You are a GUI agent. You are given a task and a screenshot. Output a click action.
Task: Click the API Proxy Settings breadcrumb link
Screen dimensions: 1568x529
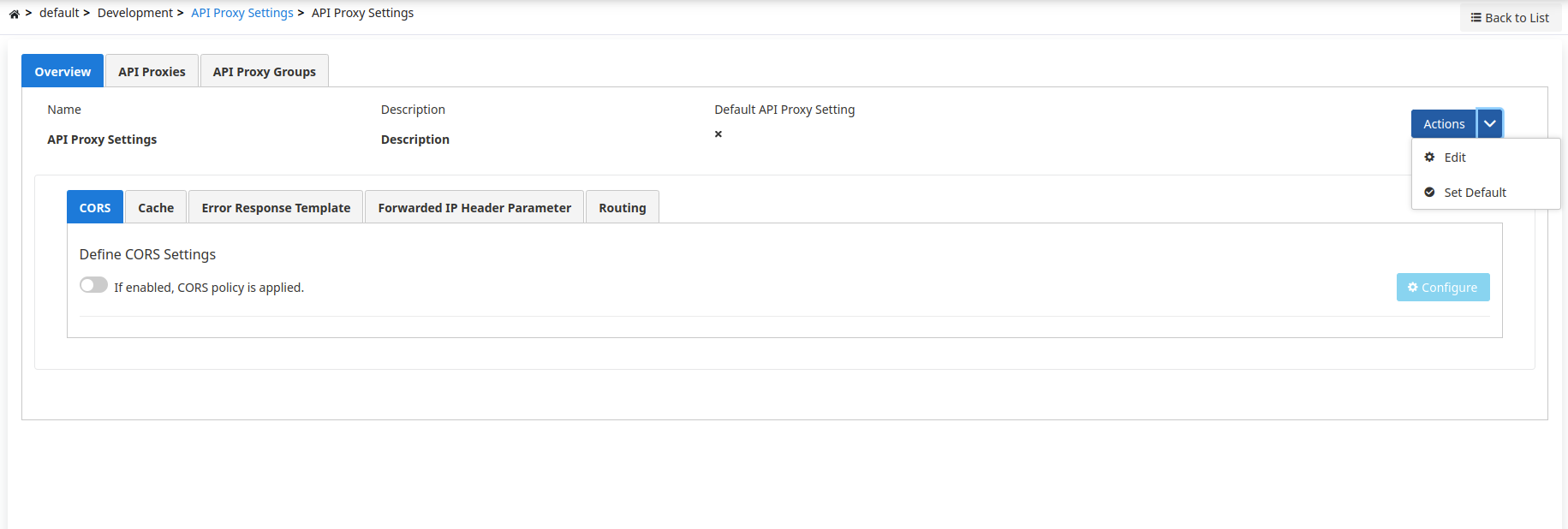click(241, 13)
